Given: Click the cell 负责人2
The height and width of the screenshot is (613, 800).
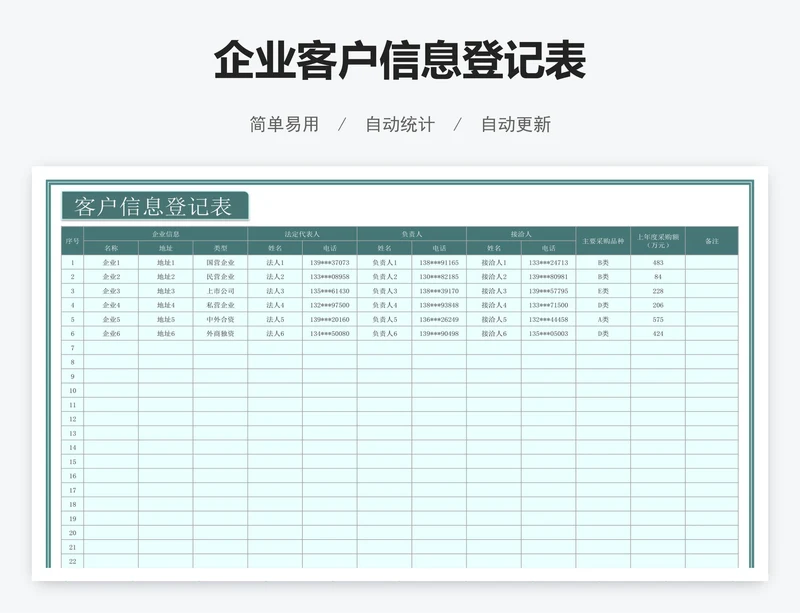Looking at the screenshot, I should click(384, 277).
